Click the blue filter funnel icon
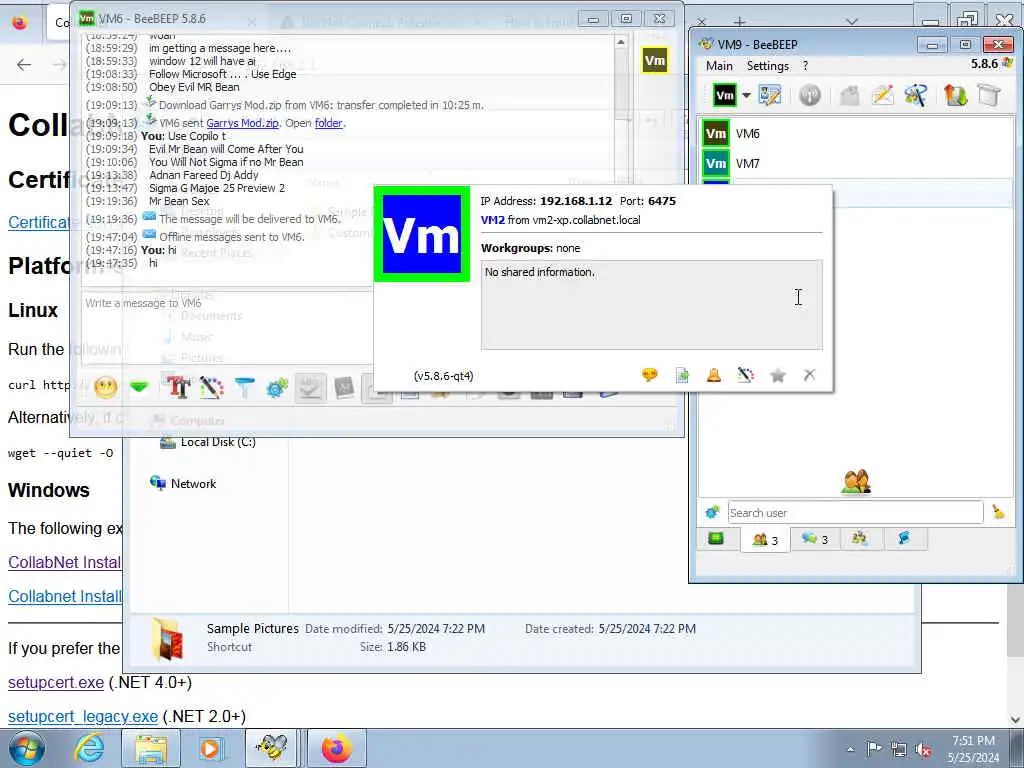Image resolution: width=1024 pixels, height=768 pixels. pos(245,388)
